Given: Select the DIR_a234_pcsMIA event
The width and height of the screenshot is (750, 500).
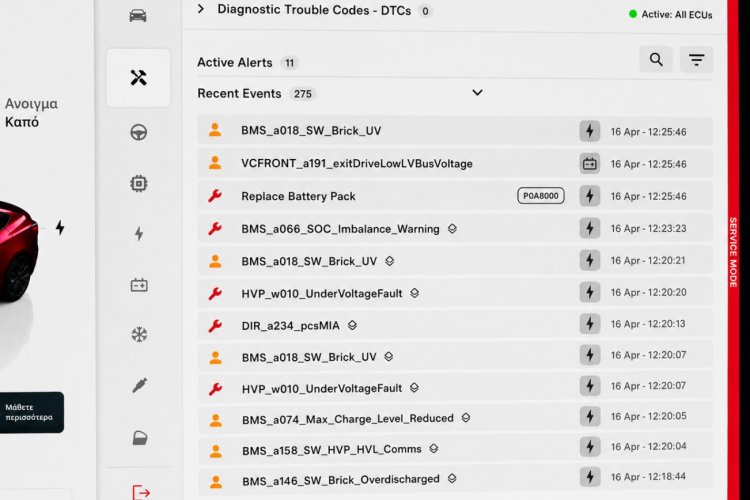Looking at the screenshot, I should [455, 325].
